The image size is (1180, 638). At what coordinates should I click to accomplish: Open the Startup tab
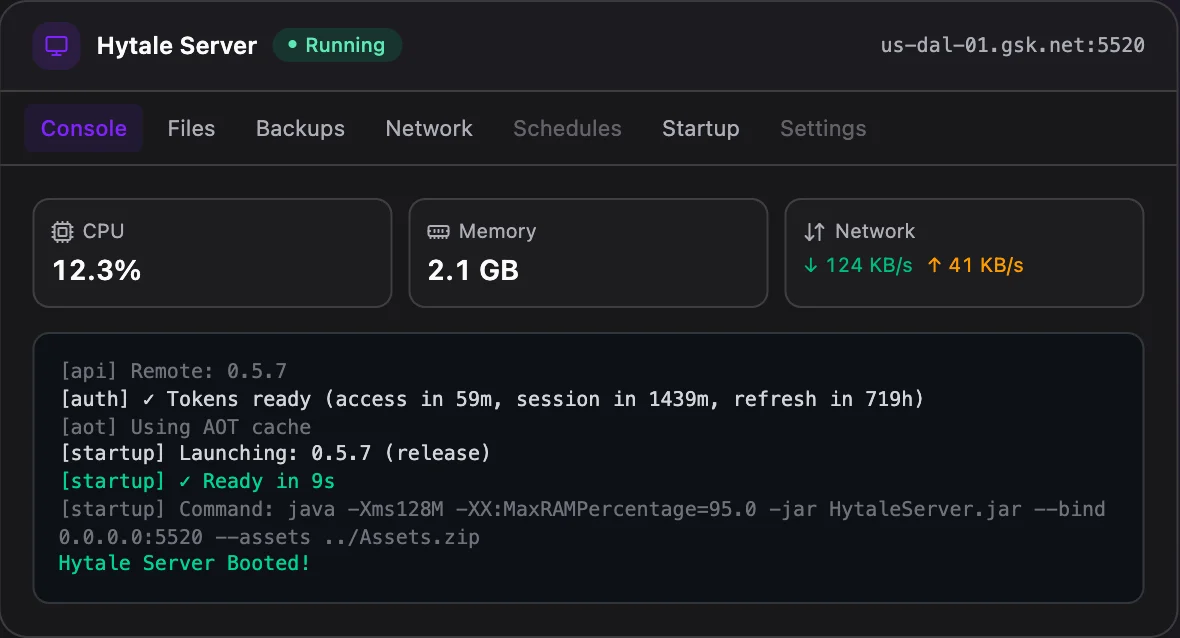point(701,129)
